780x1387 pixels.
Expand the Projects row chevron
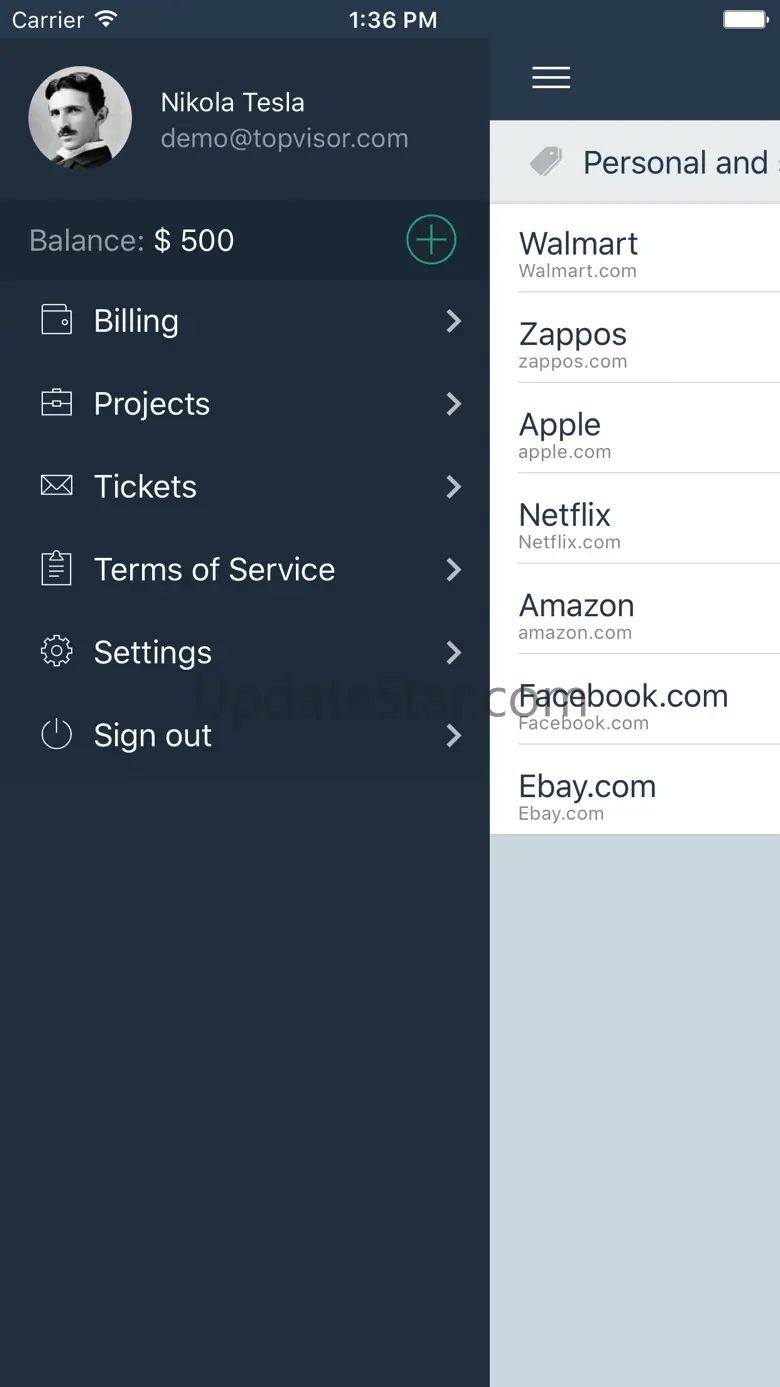454,404
